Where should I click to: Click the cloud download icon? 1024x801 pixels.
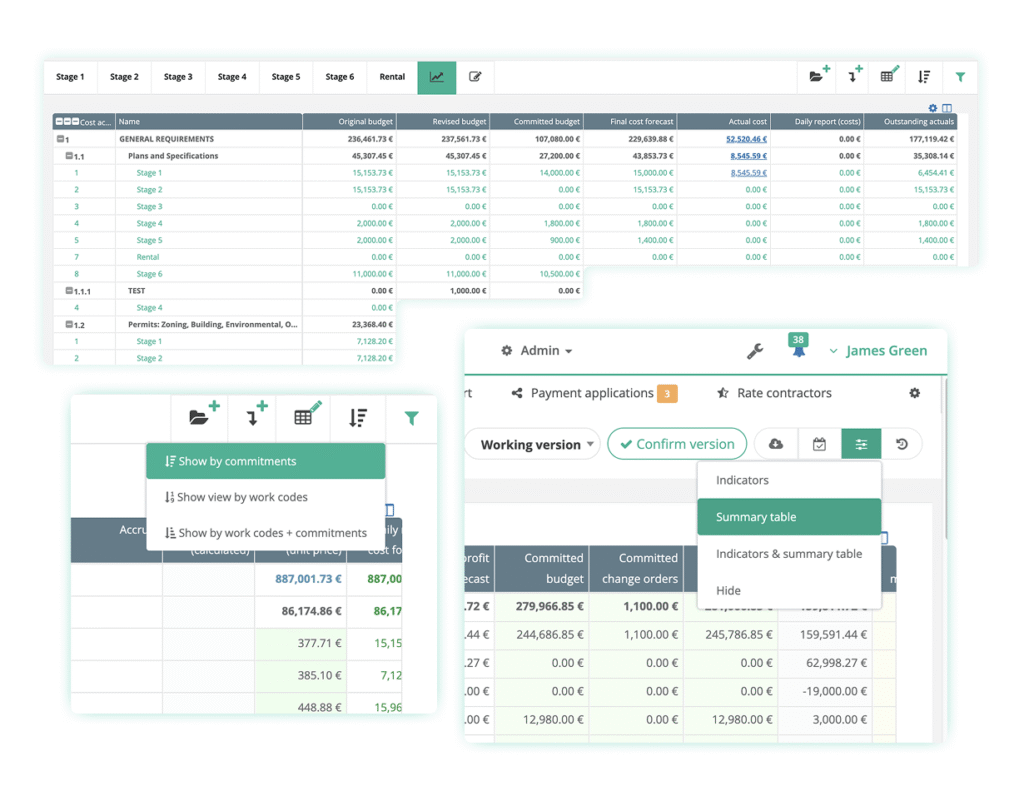(x=776, y=443)
